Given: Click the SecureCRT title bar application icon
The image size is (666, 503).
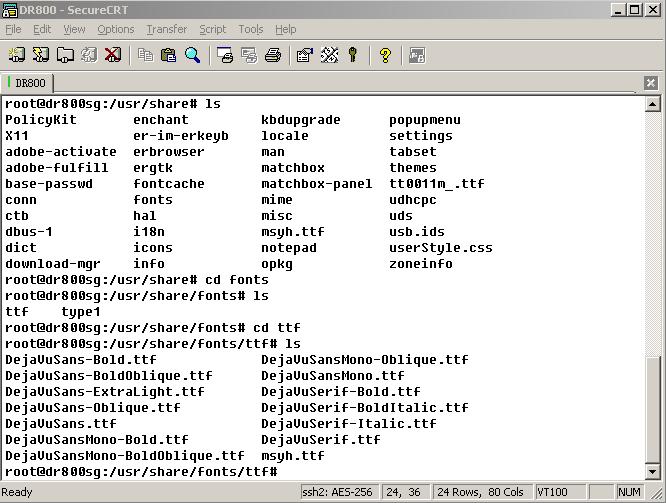Looking at the screenshot, I should [9, 10].
